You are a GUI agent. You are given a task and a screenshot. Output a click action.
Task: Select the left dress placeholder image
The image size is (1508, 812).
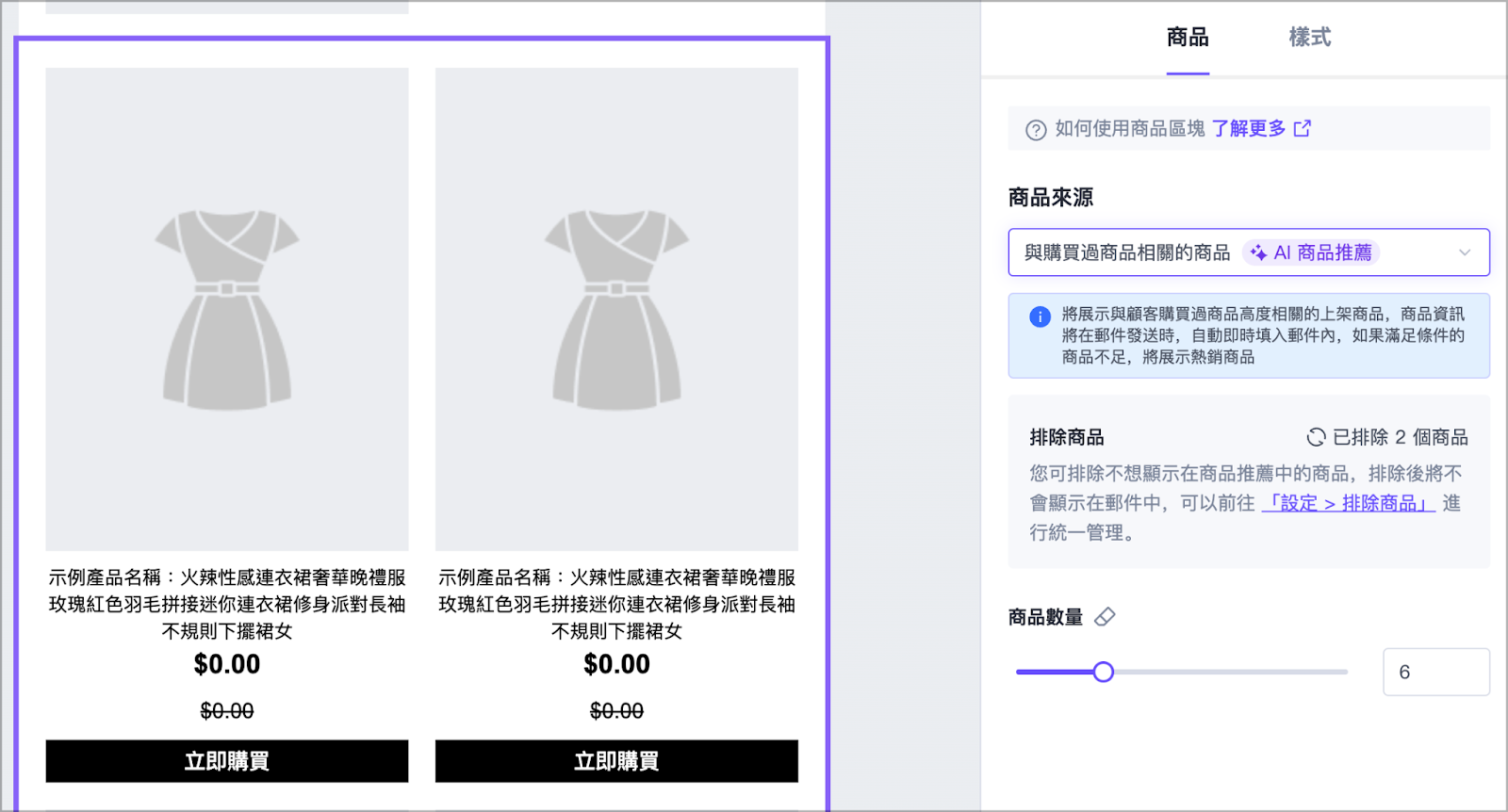pos(227,309)
